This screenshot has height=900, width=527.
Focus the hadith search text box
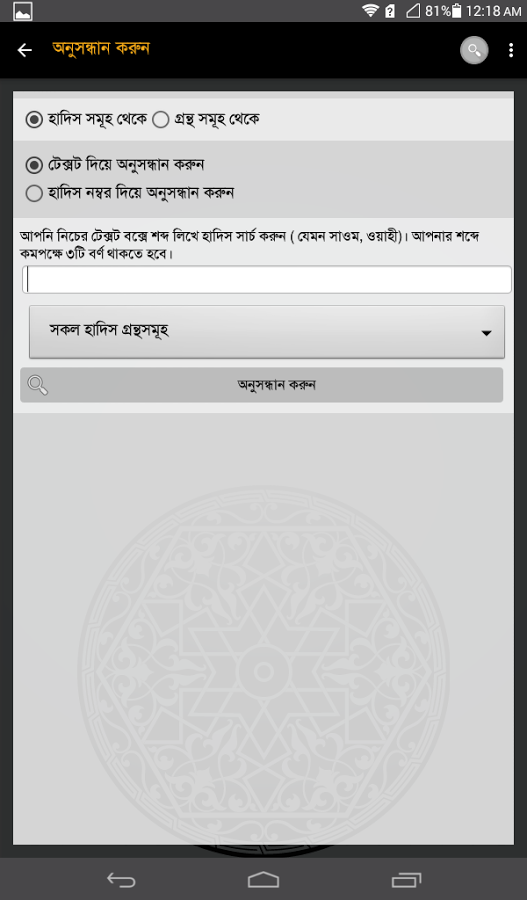click(267, 280)
